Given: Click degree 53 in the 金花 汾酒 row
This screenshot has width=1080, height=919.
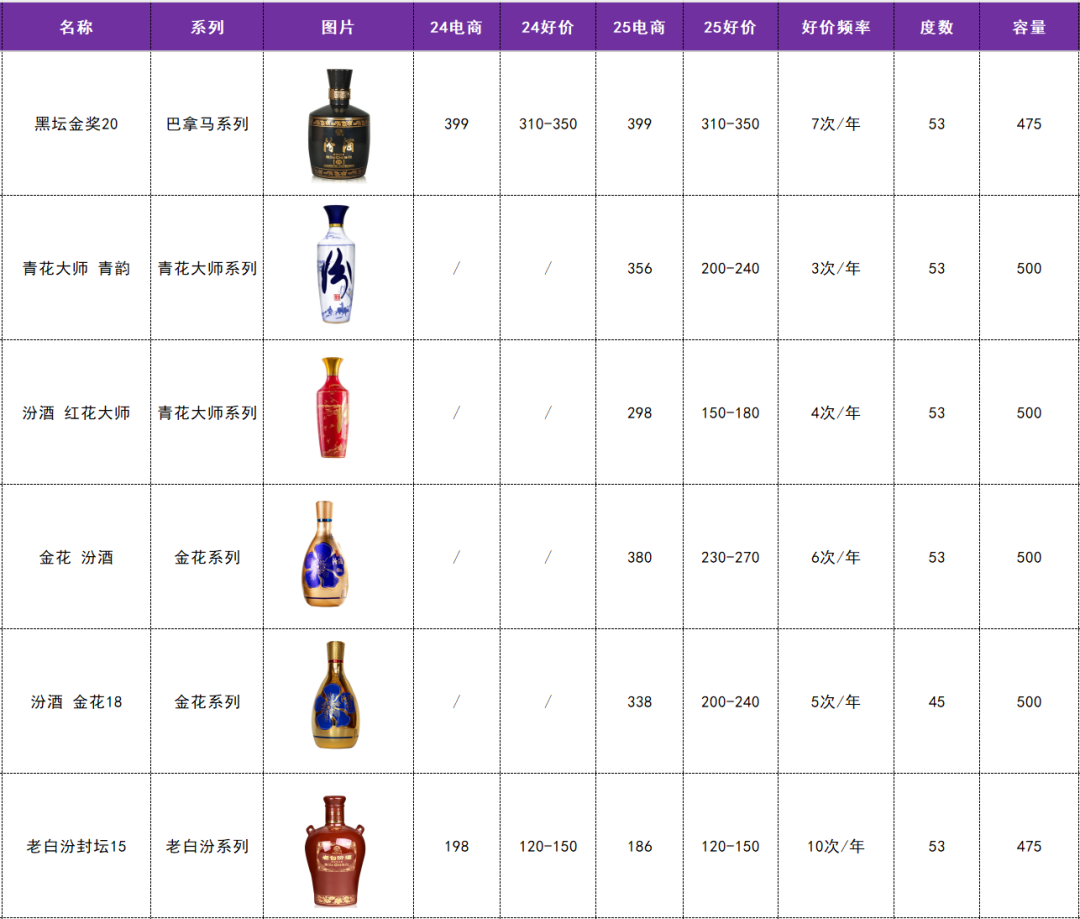Looking at the screenshot, I should click(937, 557).
